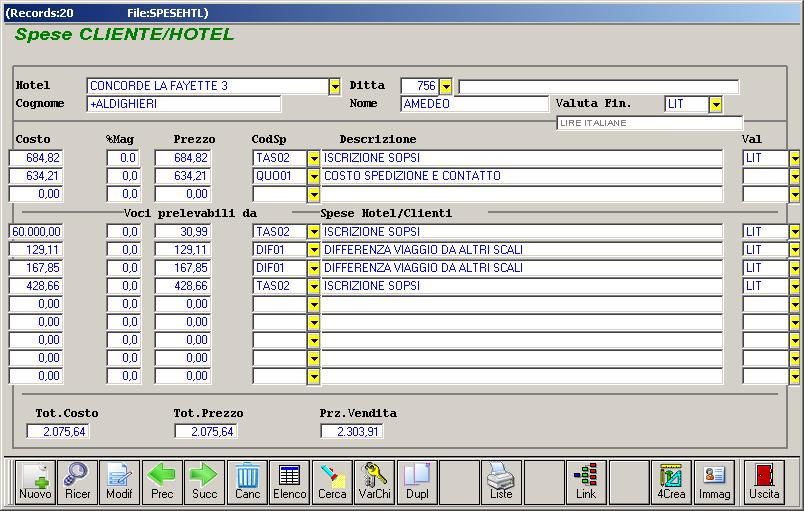Duplicate record with Dupl icon
The height and width of the screenshot is (511, 804).
coord(417,482)
